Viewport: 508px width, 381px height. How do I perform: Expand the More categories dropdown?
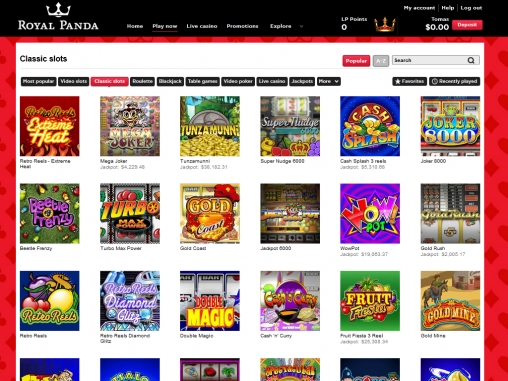click(x=329, y=81)
